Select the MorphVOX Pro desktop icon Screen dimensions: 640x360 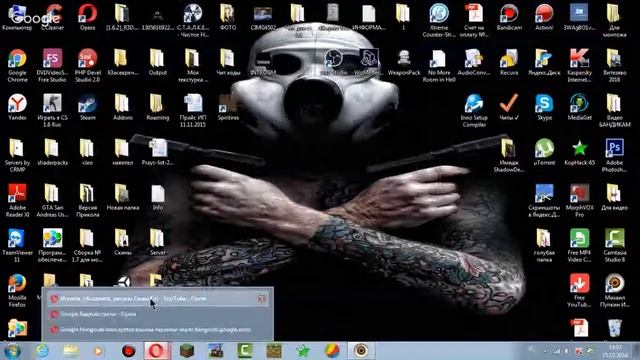coord(579,199)
